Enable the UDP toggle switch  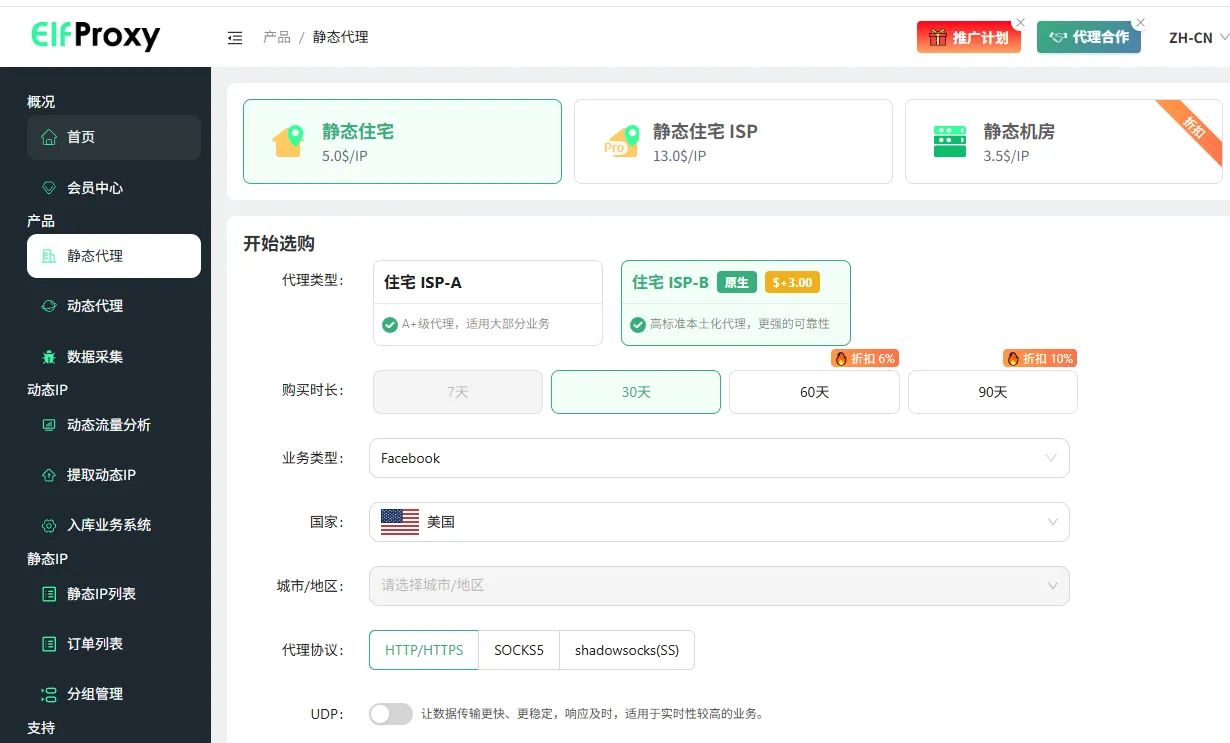[390, 713]
